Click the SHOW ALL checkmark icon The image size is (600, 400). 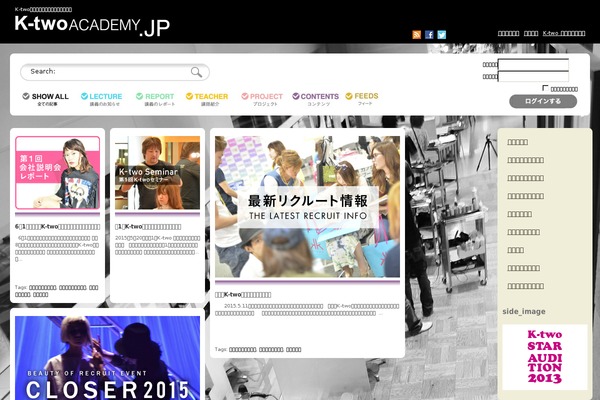coord(26,96)
